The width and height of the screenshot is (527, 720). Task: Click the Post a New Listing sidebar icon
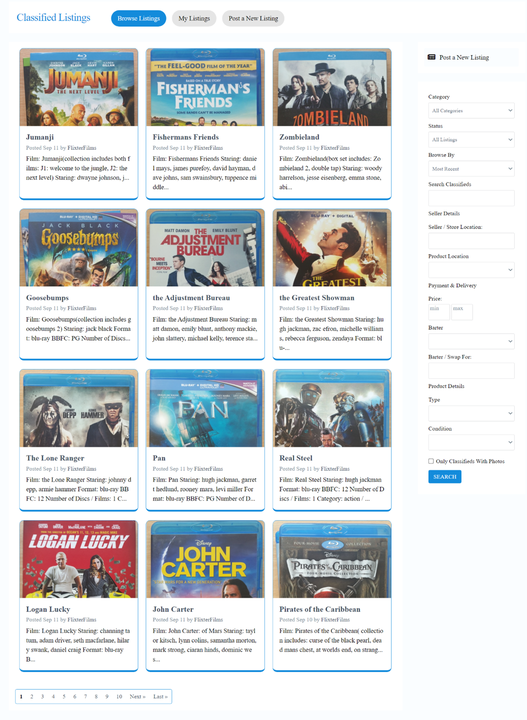point(431,57)
